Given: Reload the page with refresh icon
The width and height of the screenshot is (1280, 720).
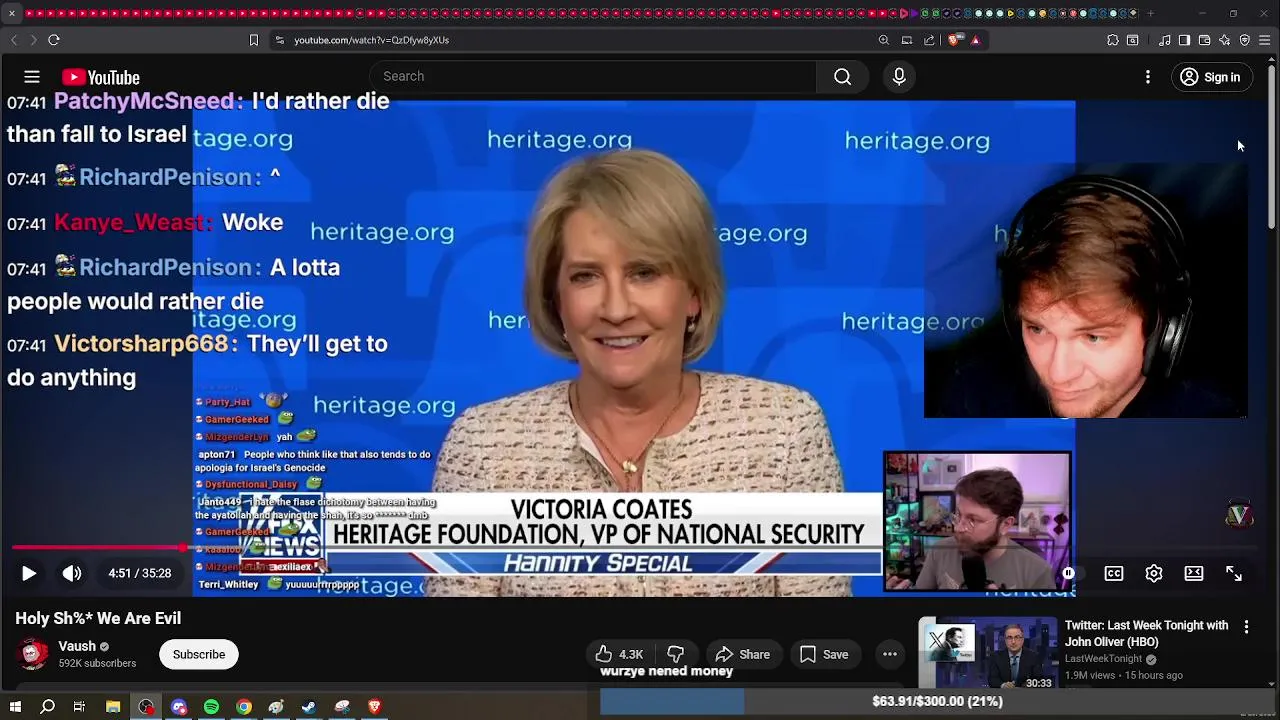Looking at the screenshot, I should 54,40.
